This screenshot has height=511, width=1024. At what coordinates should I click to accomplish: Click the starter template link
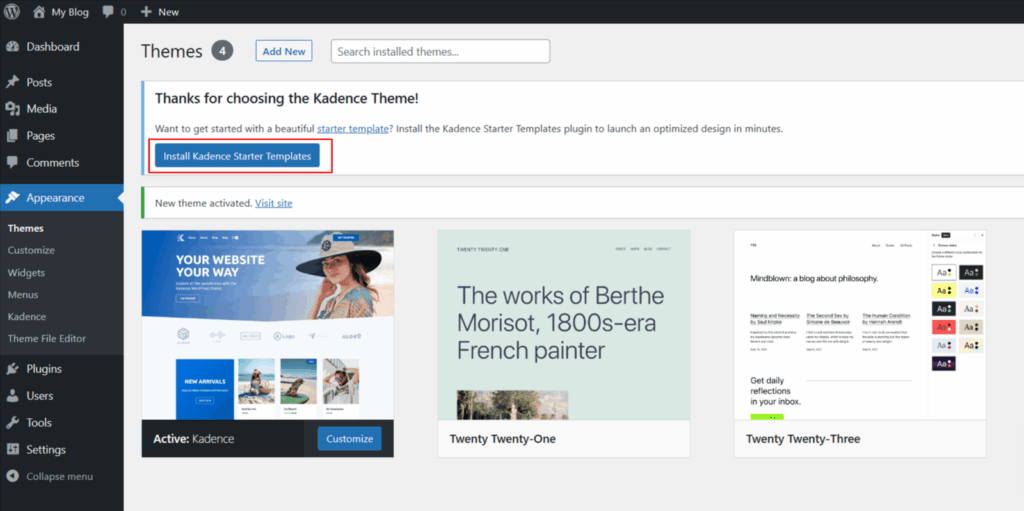pos(352,129)
